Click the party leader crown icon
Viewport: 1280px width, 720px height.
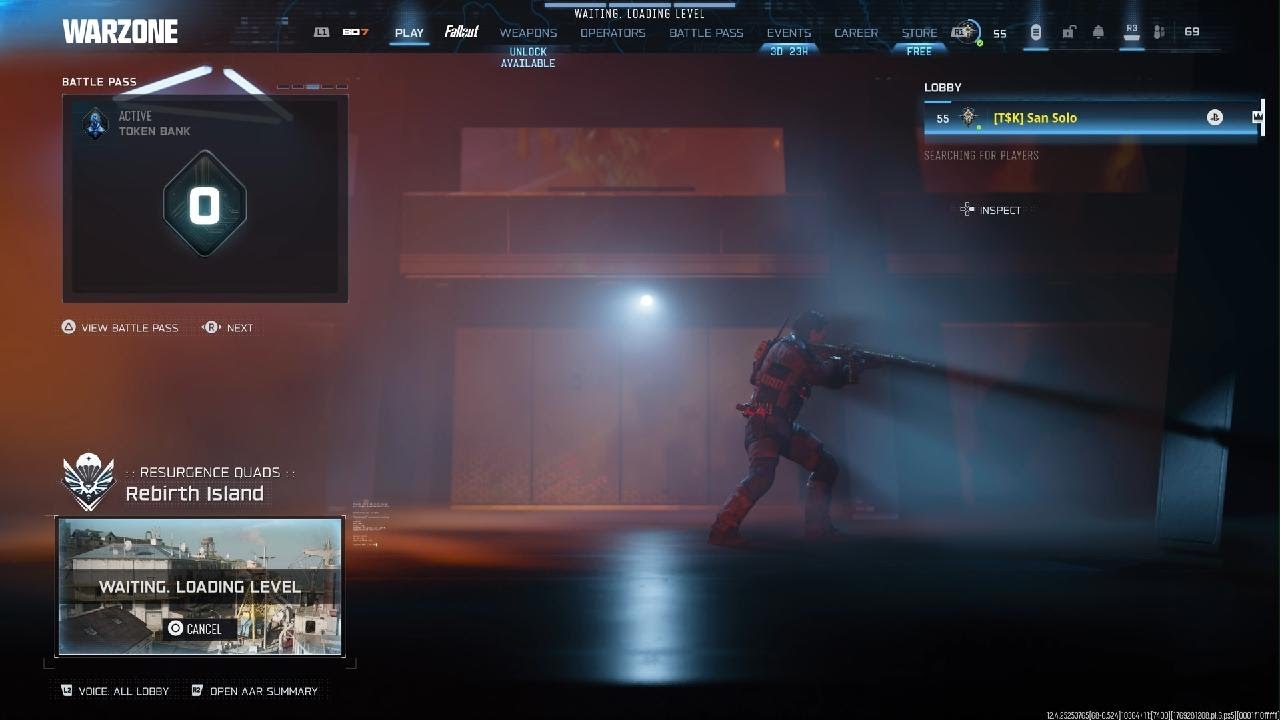[1257, 118]
